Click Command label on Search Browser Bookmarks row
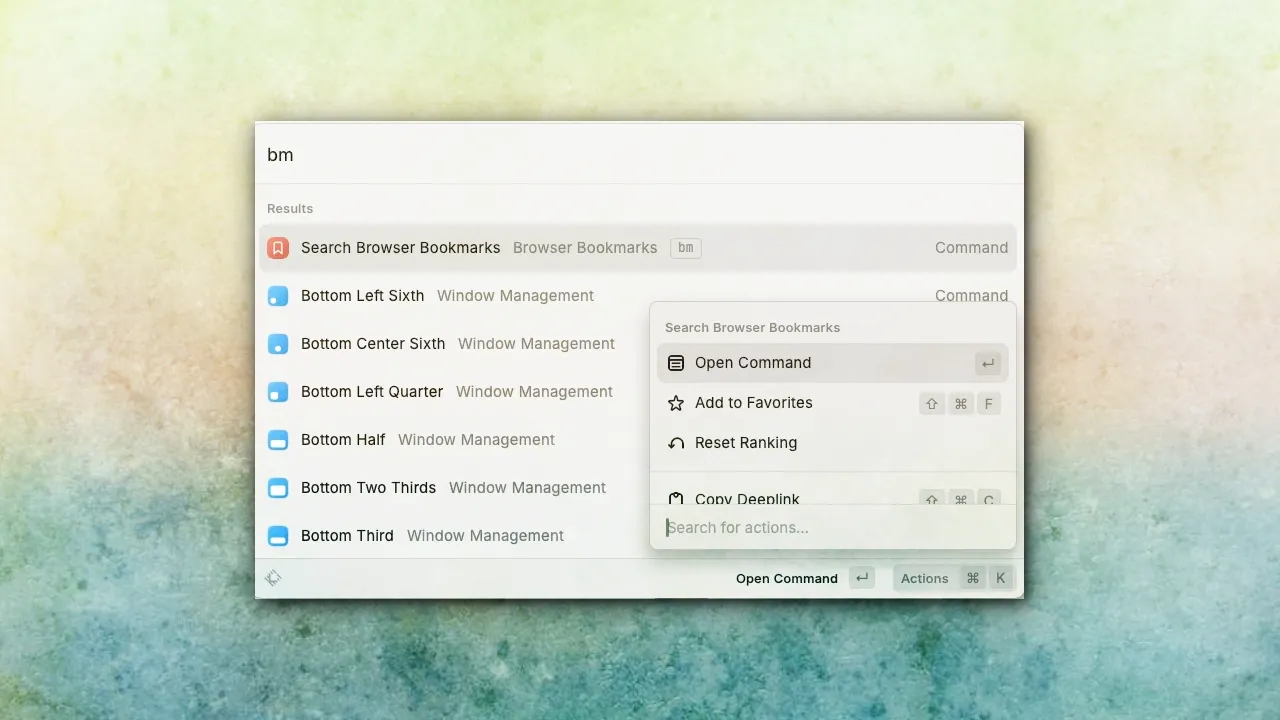 coord(971,248)
